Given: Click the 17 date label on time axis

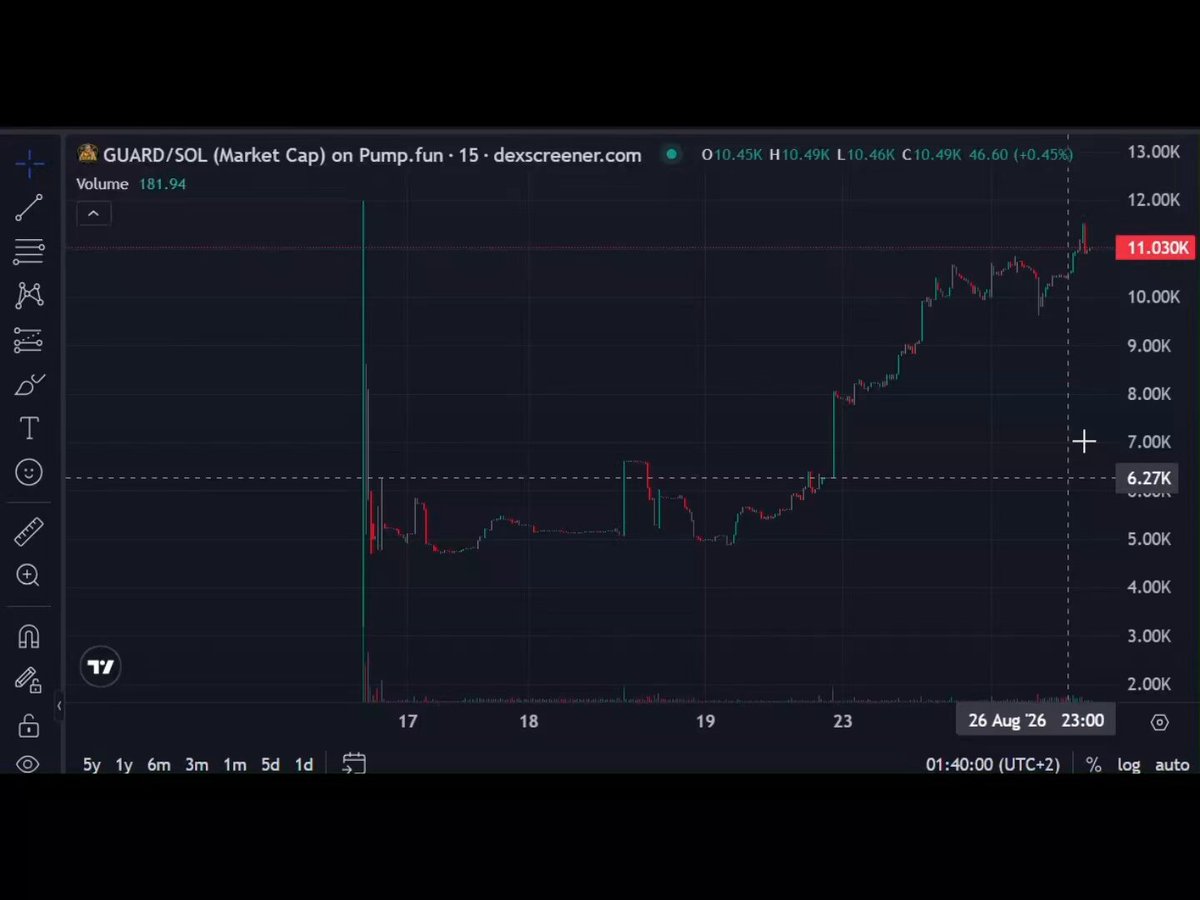Looking at the screenshot, I should (407, 722).
